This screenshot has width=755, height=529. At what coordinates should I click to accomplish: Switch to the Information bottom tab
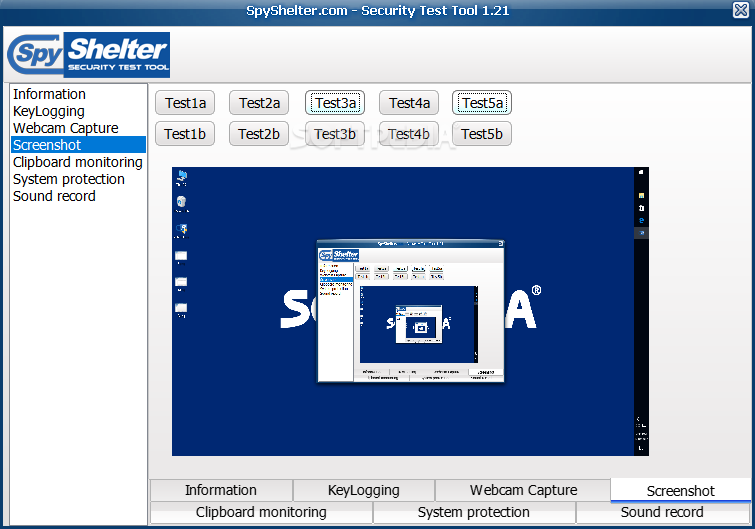point(221,490)
